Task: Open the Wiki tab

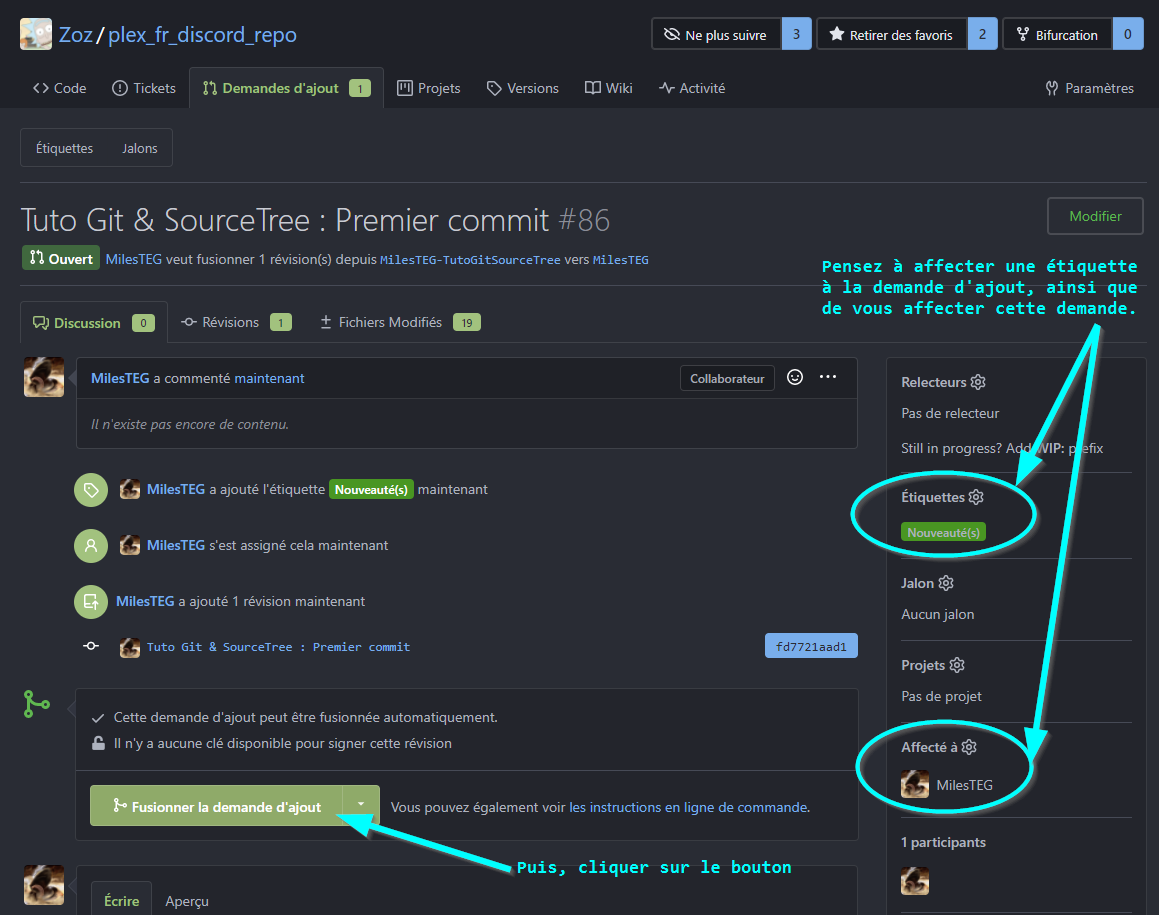Action: [x=608, y=88]
